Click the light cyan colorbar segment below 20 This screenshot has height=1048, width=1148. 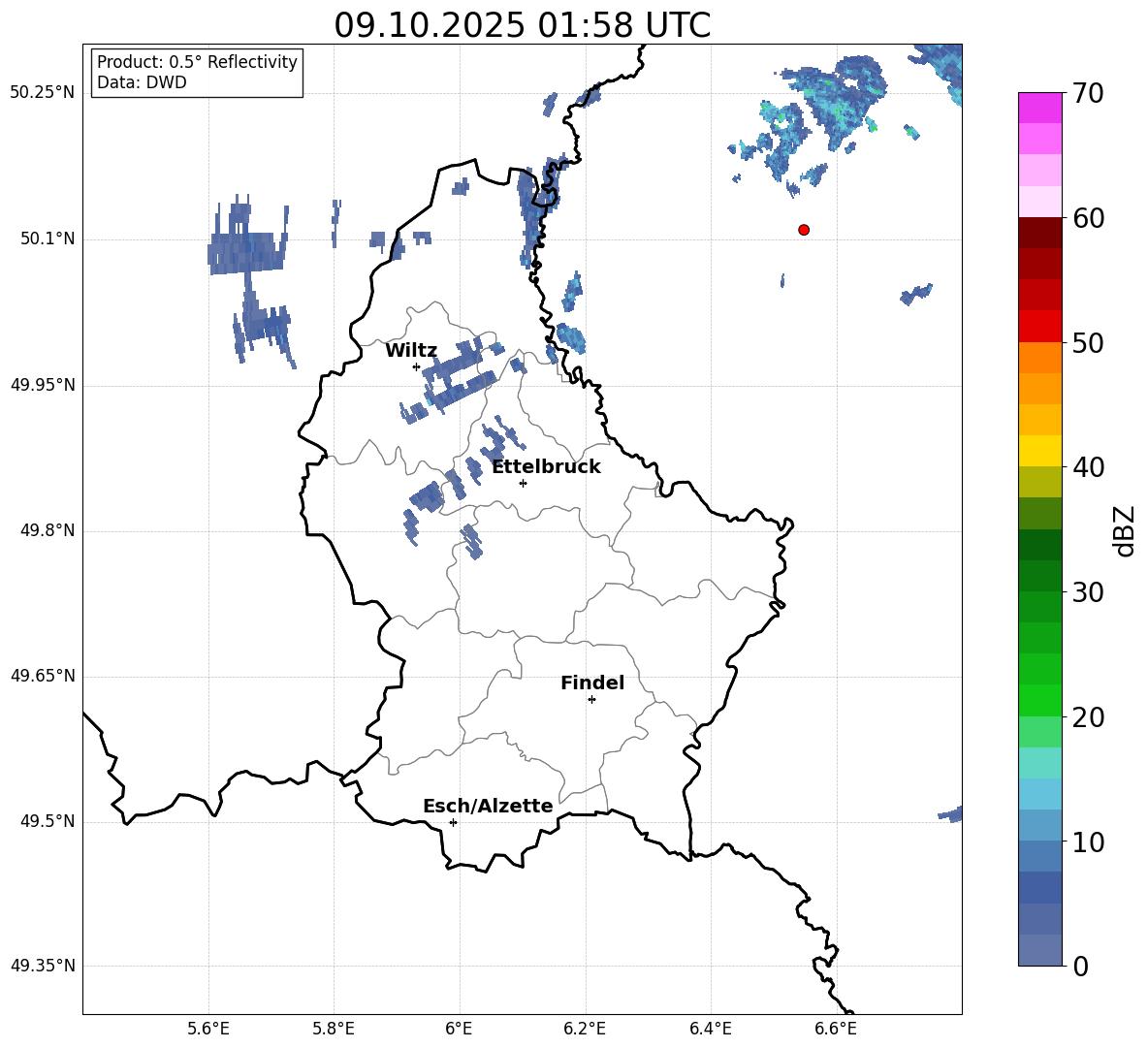[x=1039, y=763]
